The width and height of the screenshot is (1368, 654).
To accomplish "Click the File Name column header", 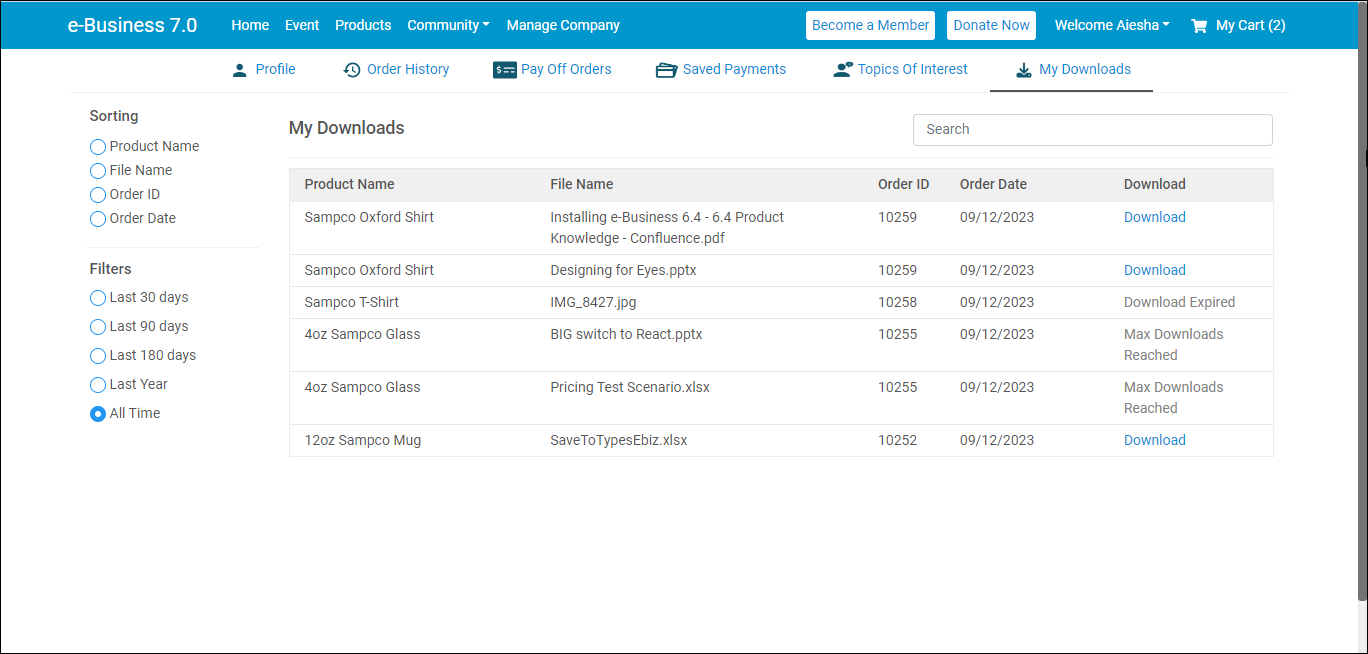I will tap(582, 184).
